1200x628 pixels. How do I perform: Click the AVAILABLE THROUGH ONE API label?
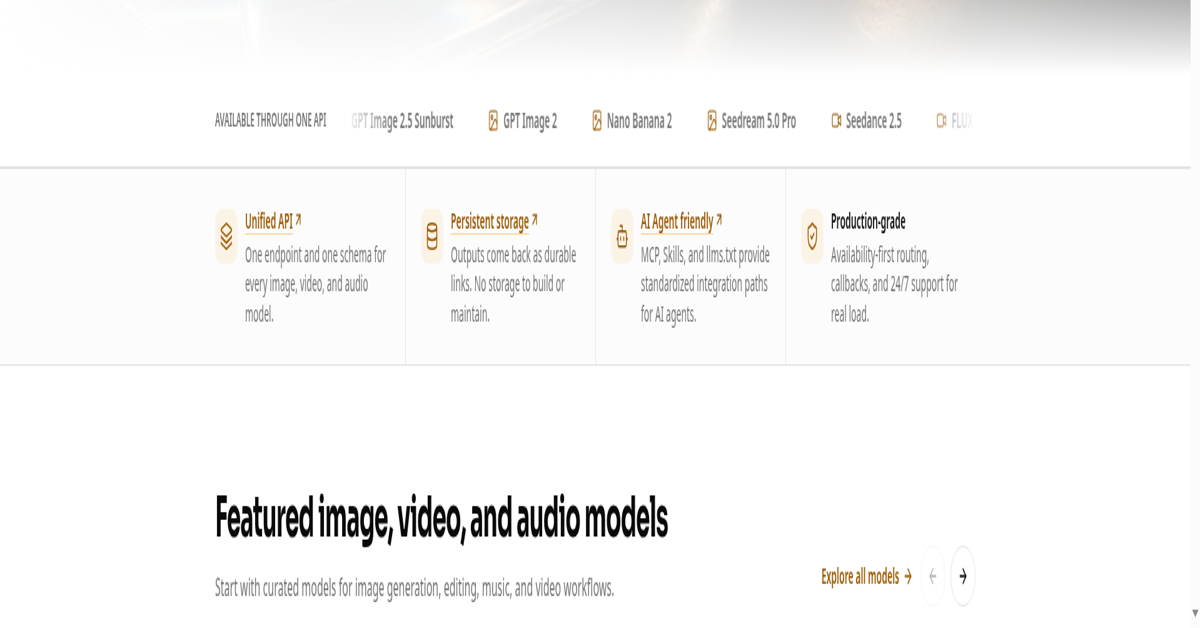[x=270, y=120]
